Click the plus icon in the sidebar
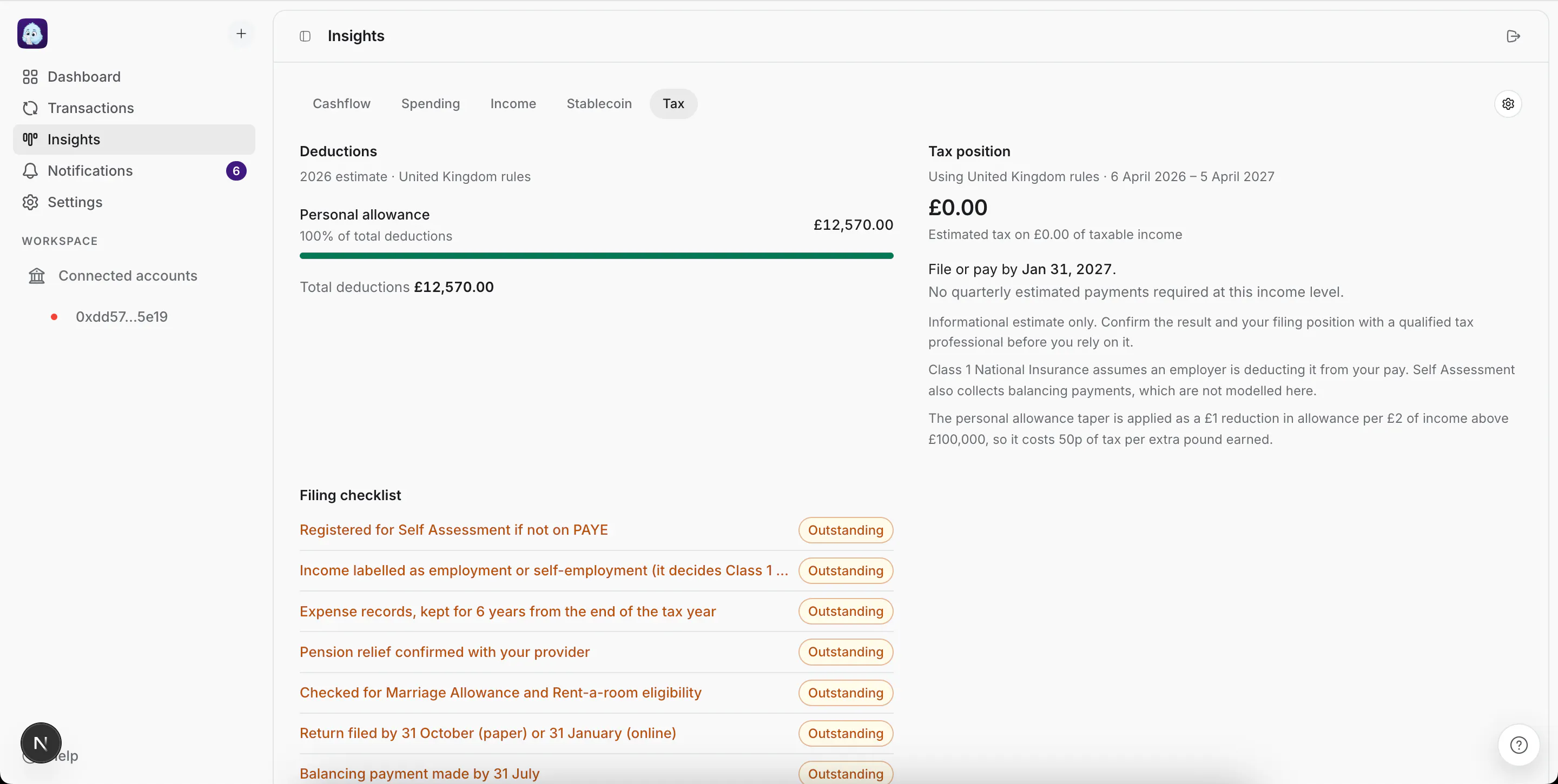 pyautogui.click(x=241, y=34)
